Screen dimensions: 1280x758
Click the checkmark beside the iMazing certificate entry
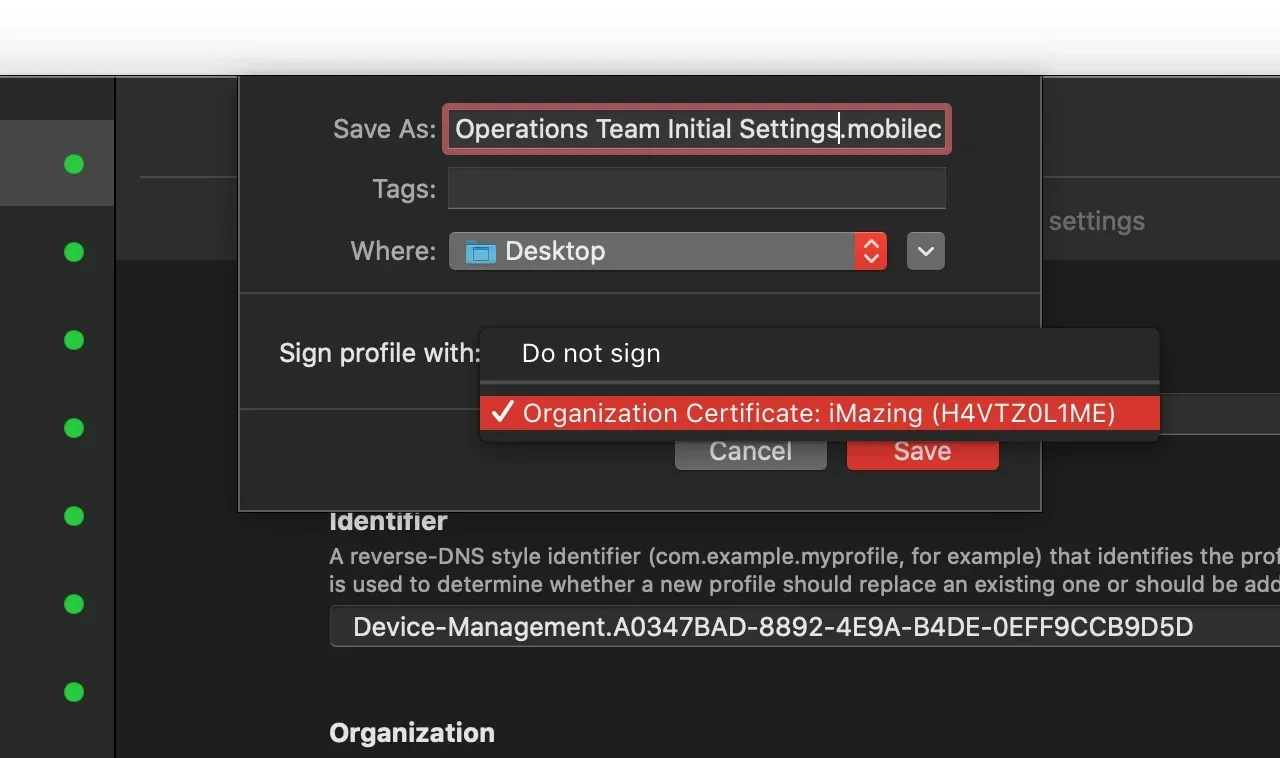pos(502,412)
